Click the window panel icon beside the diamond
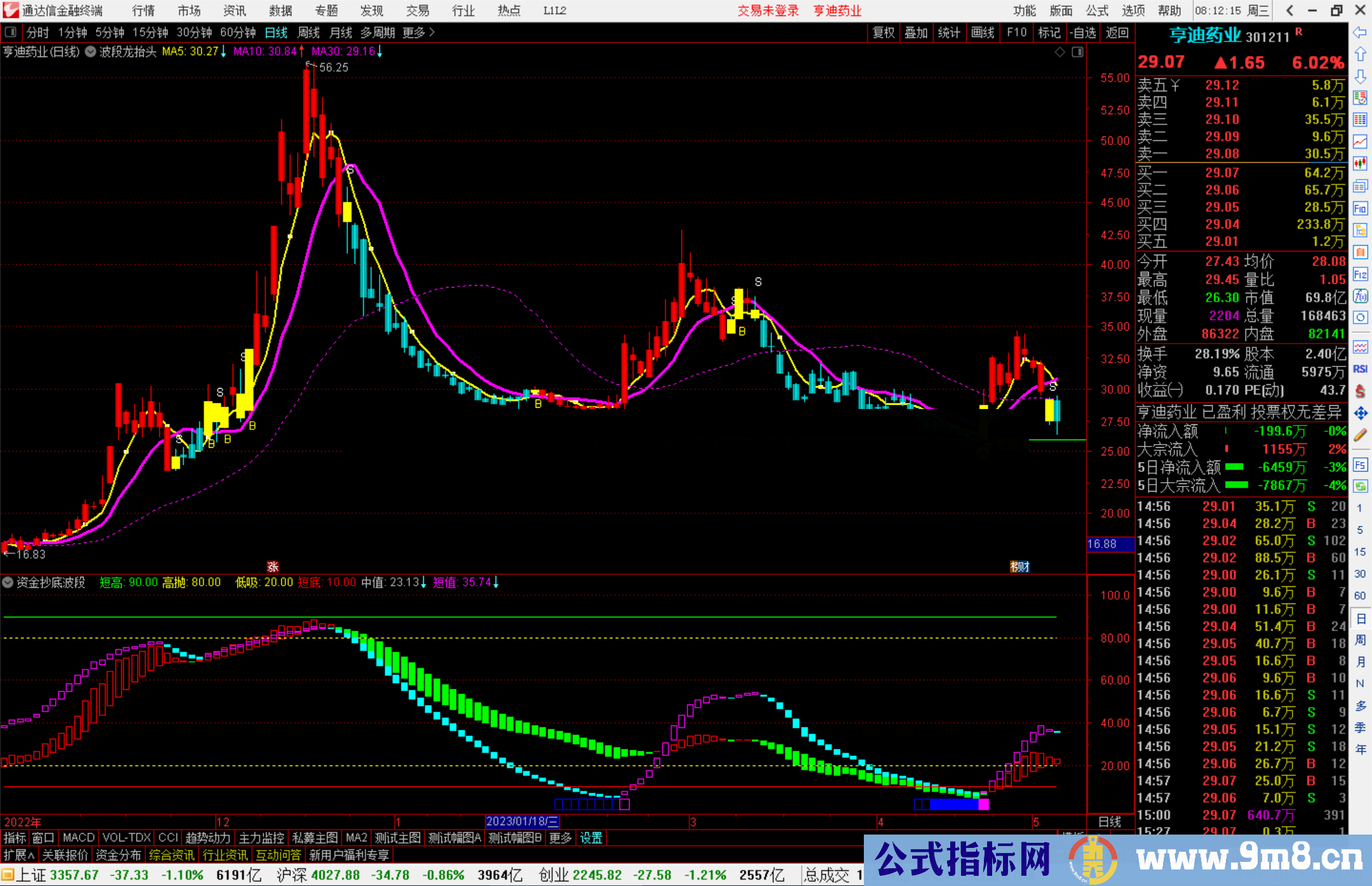 [x=1077, y=52]
